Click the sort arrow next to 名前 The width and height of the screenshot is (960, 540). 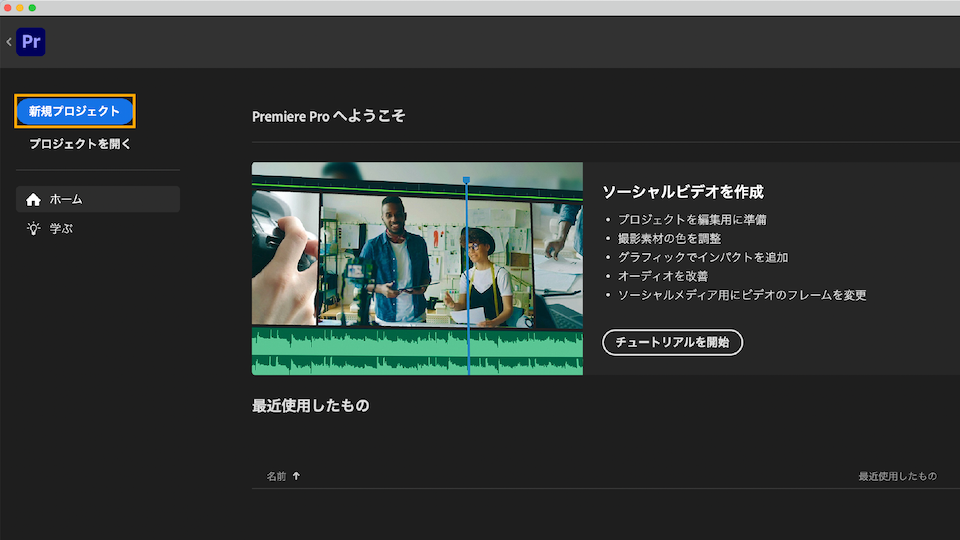point(296,476)
